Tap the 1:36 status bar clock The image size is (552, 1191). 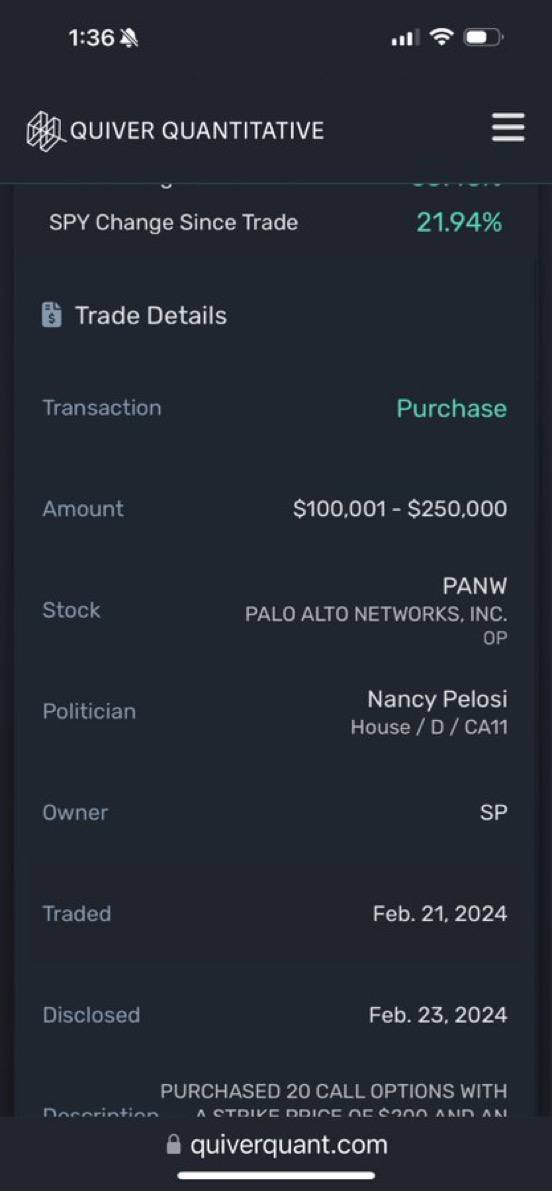tap(91, 37)
